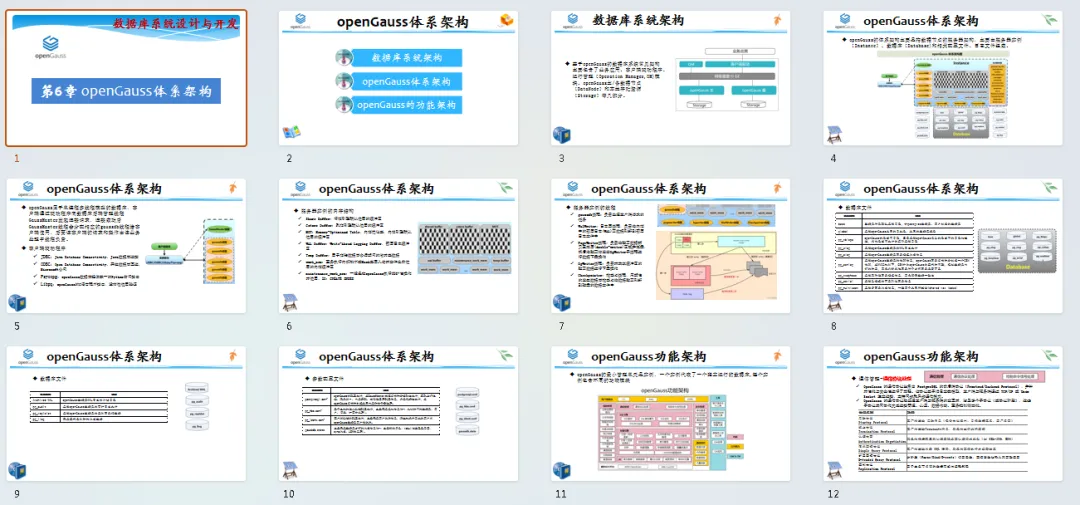Image resolution: width=1080 pixels, height=505 pixels.
Task: Select slide 8 thumbnail
Action: [943, 246]
